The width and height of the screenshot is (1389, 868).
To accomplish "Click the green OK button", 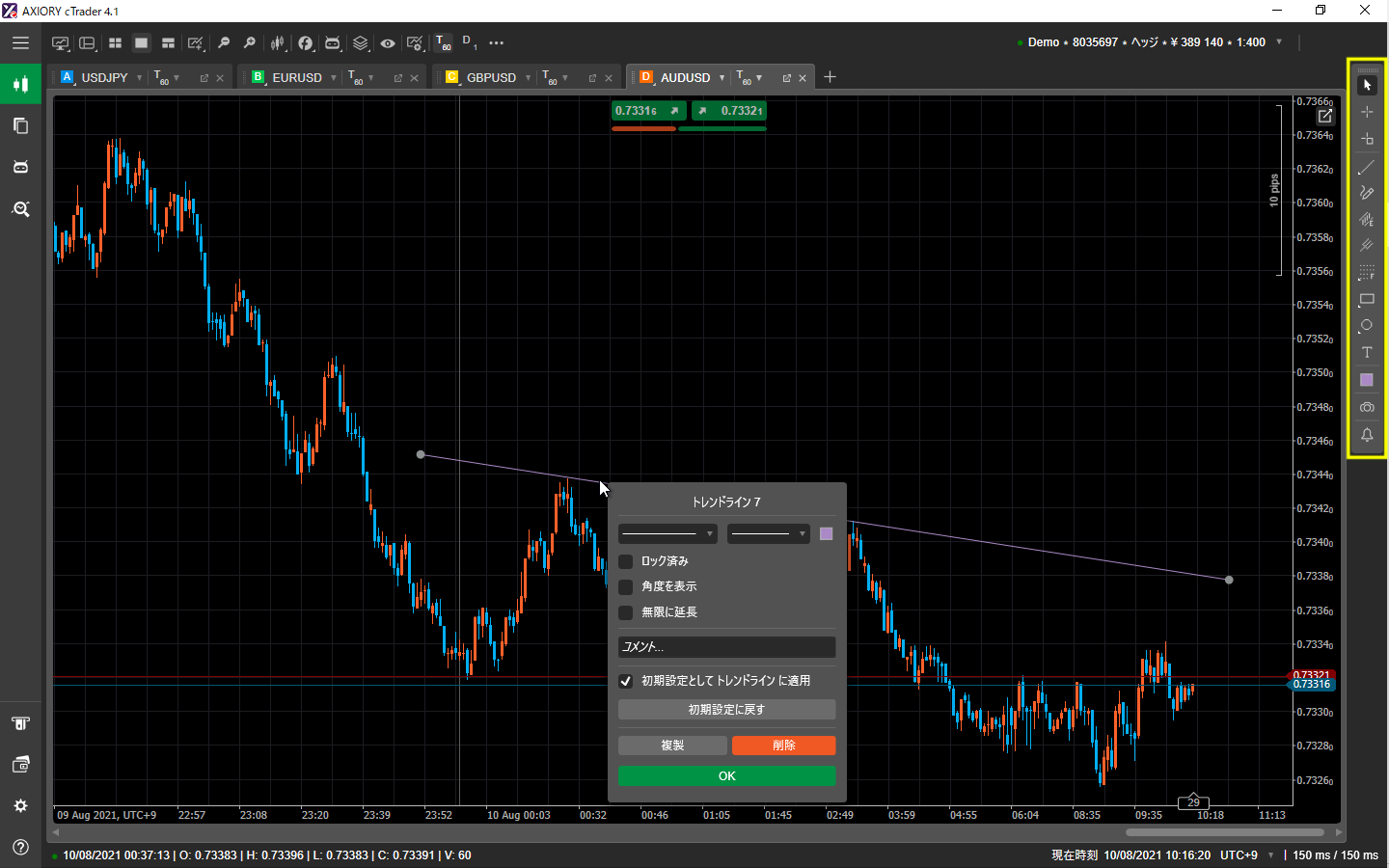I will (x=726, y=776).
